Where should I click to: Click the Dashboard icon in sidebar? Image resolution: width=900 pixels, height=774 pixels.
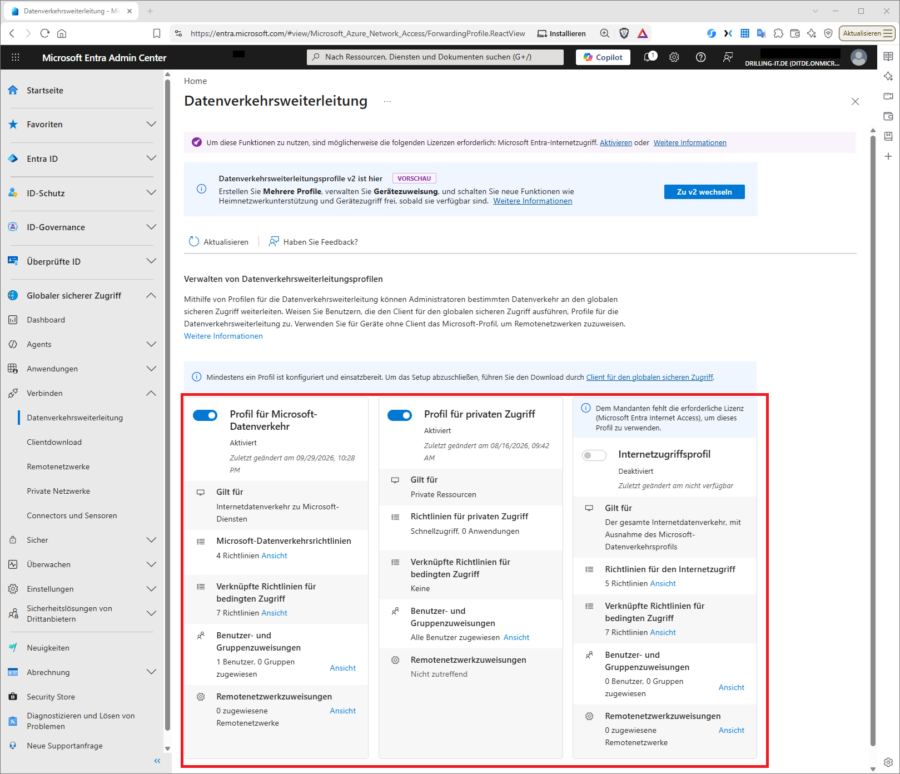(13, 320)
